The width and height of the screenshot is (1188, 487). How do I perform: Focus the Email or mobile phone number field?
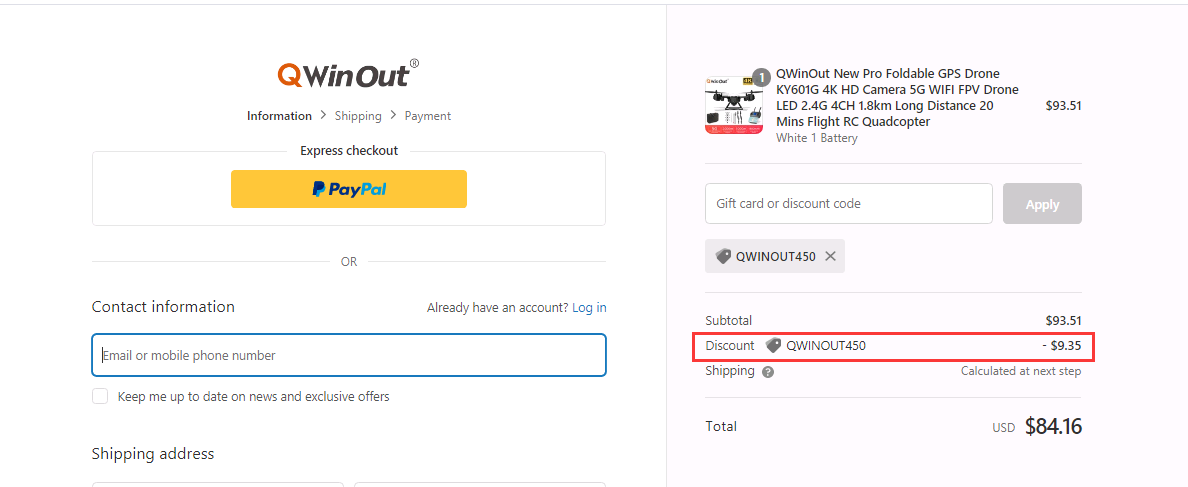[349, 355]
